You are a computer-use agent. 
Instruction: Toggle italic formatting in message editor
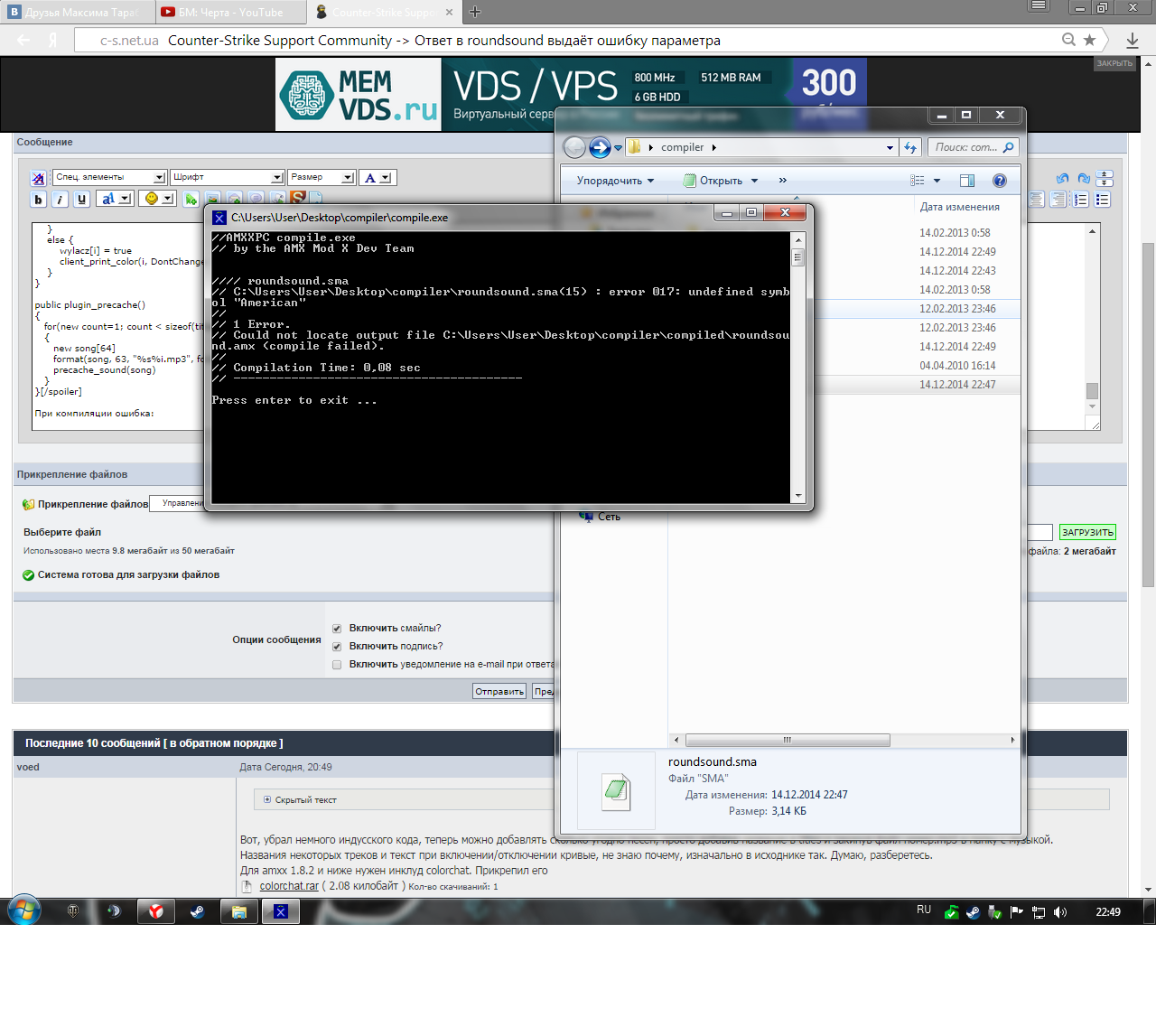(60, 200)
